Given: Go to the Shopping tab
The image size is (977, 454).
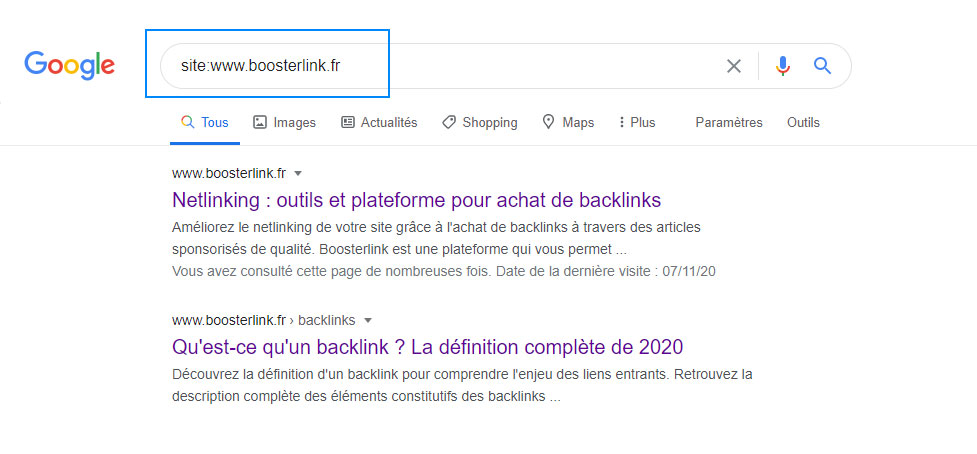Looking at the screenshot, I should 480,123.
